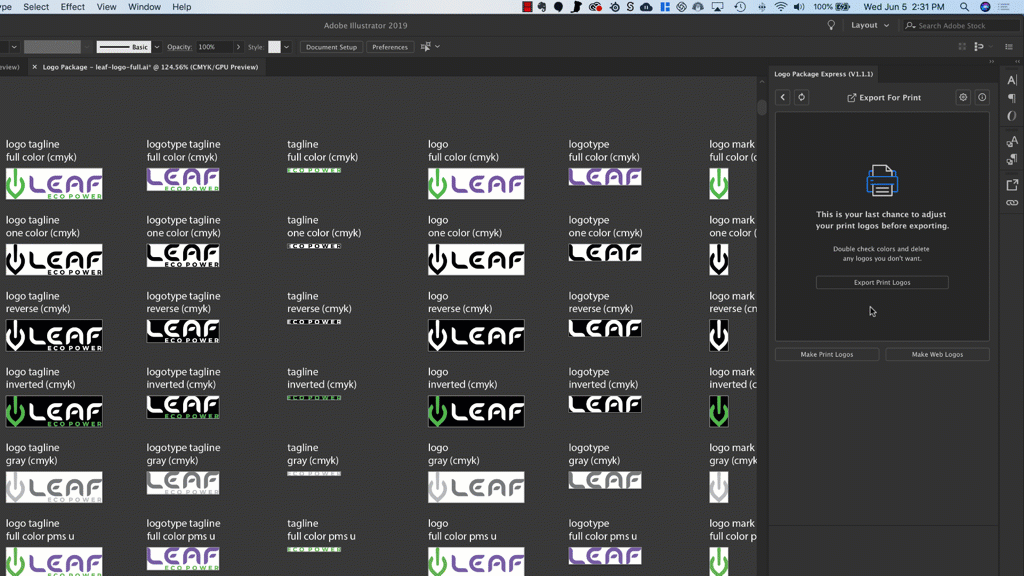Click the Style swatch box

274,47
